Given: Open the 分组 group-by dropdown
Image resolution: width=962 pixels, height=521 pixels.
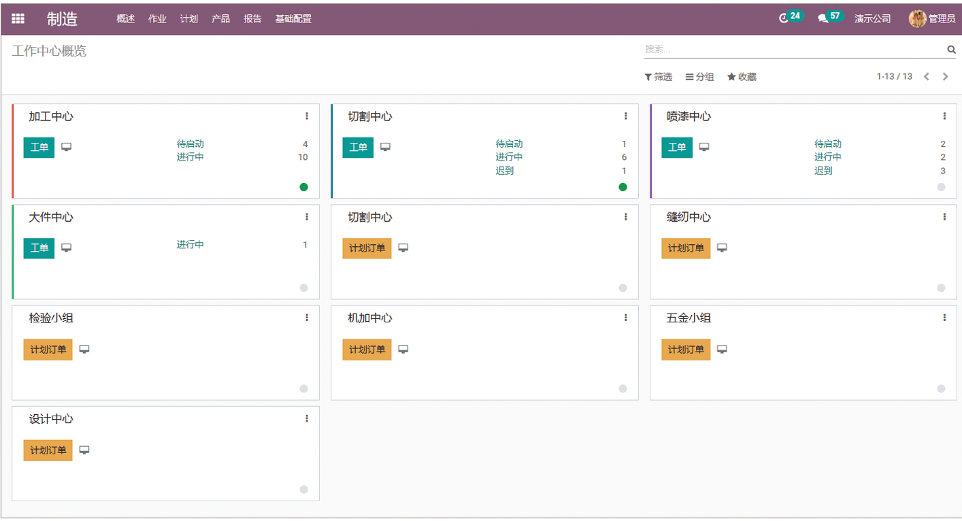Looking at the screenshot, I should pyautogui.click(x=700, y=77).
